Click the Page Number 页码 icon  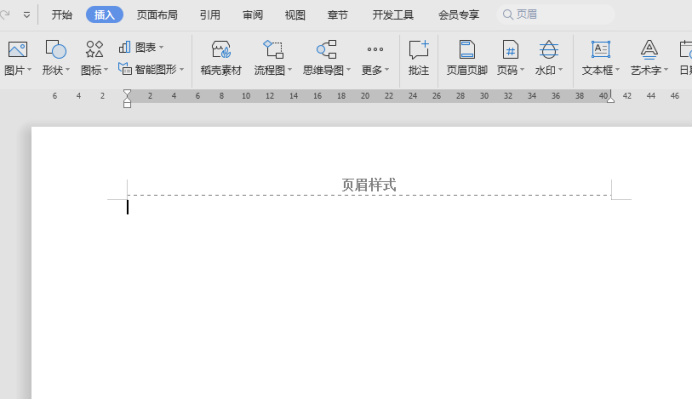[510, 50]
